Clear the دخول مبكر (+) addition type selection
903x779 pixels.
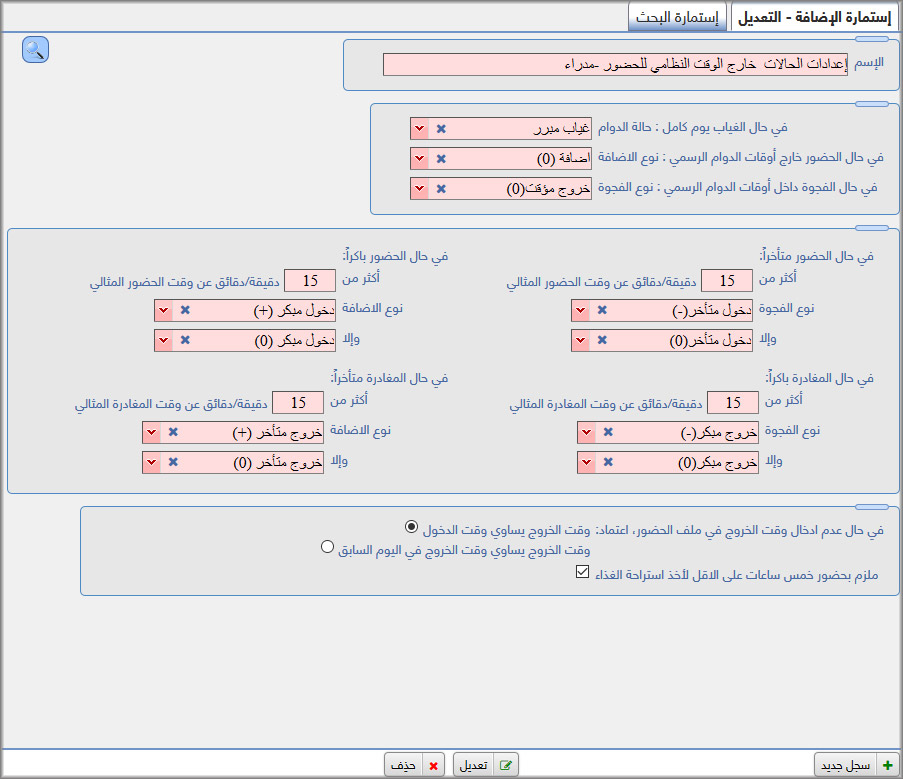(185, 311)
